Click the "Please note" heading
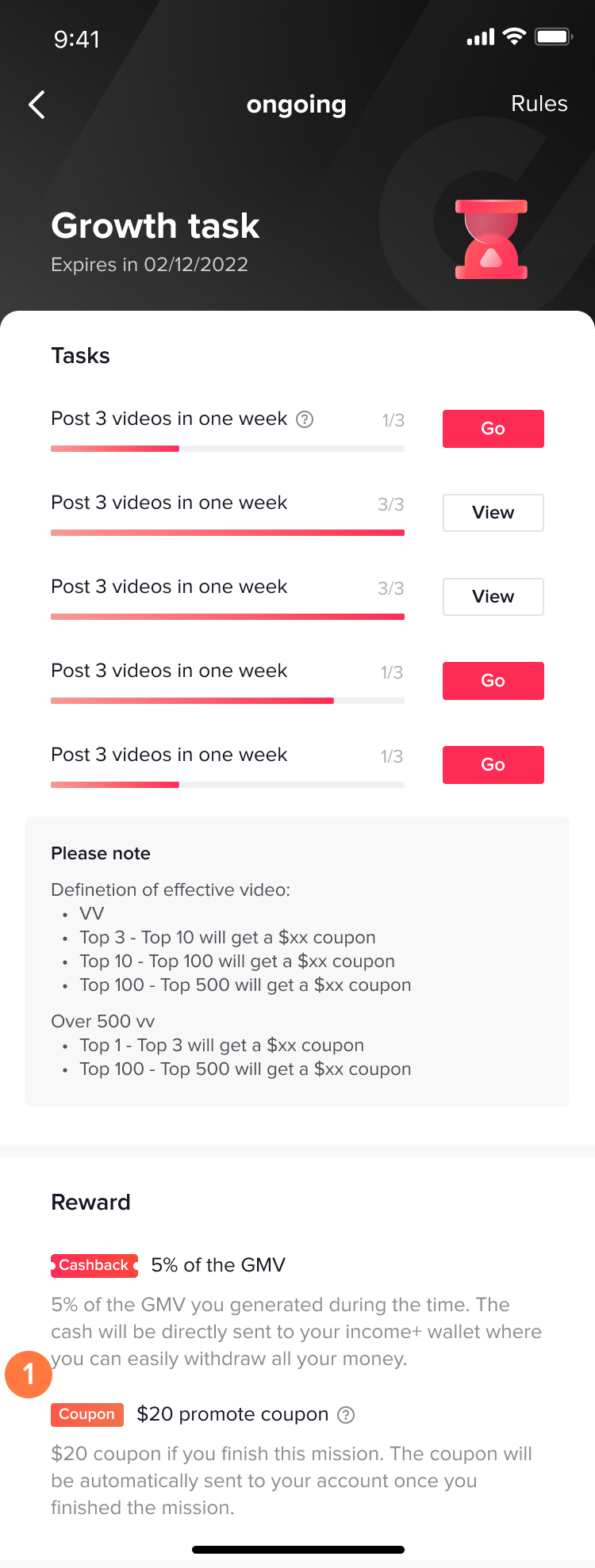This screenshot has height=1568, width=595. coord(101,854)
